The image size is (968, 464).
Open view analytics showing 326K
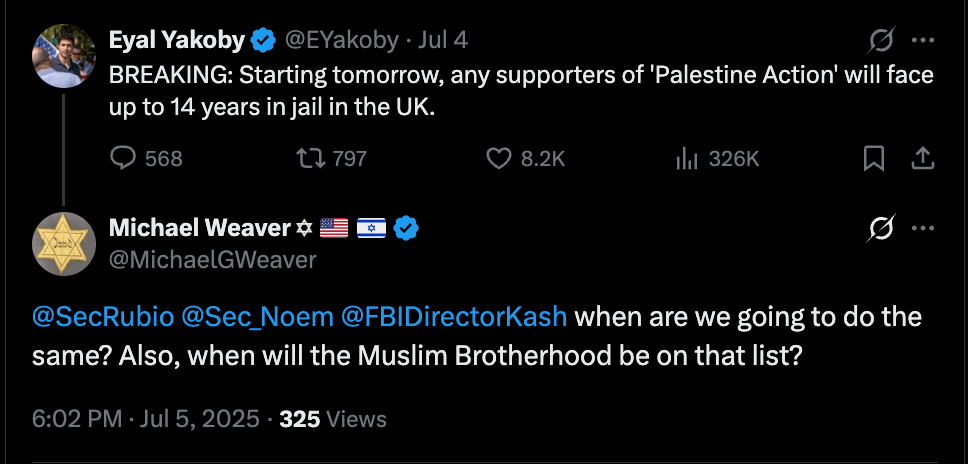click(687, 158)
